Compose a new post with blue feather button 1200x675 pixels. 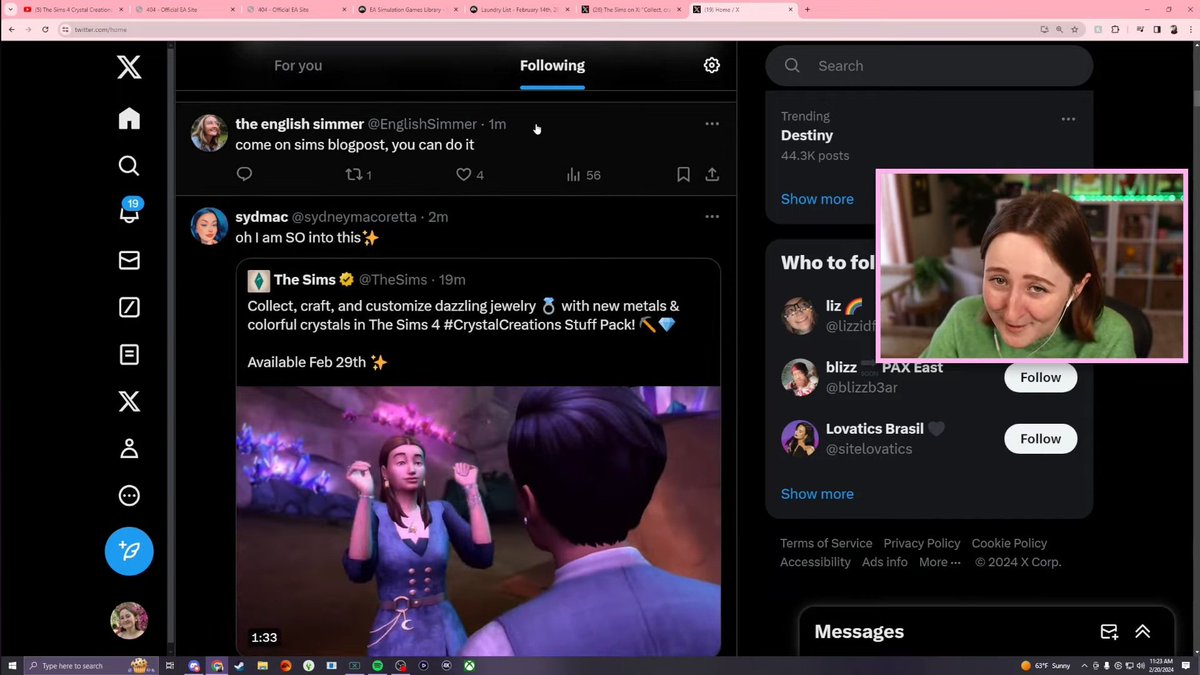click(x=129, y=551)
